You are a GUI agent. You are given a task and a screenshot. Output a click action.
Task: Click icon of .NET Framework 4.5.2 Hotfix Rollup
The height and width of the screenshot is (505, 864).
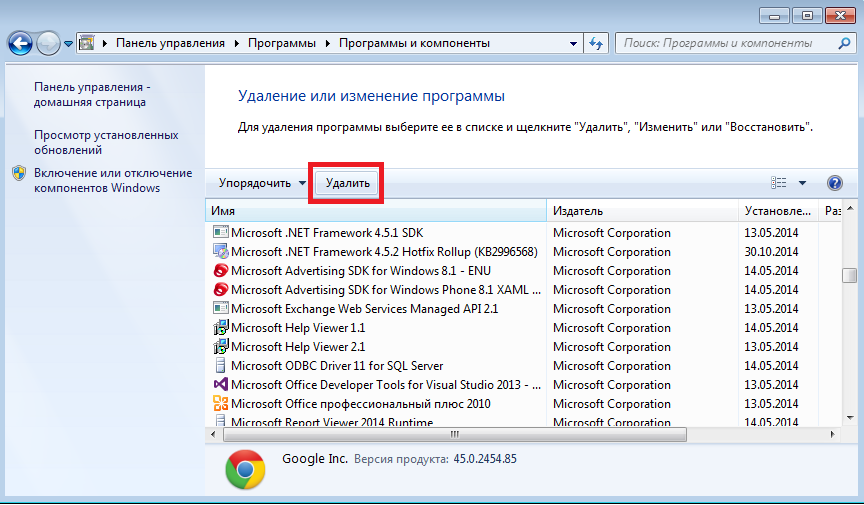220,251
